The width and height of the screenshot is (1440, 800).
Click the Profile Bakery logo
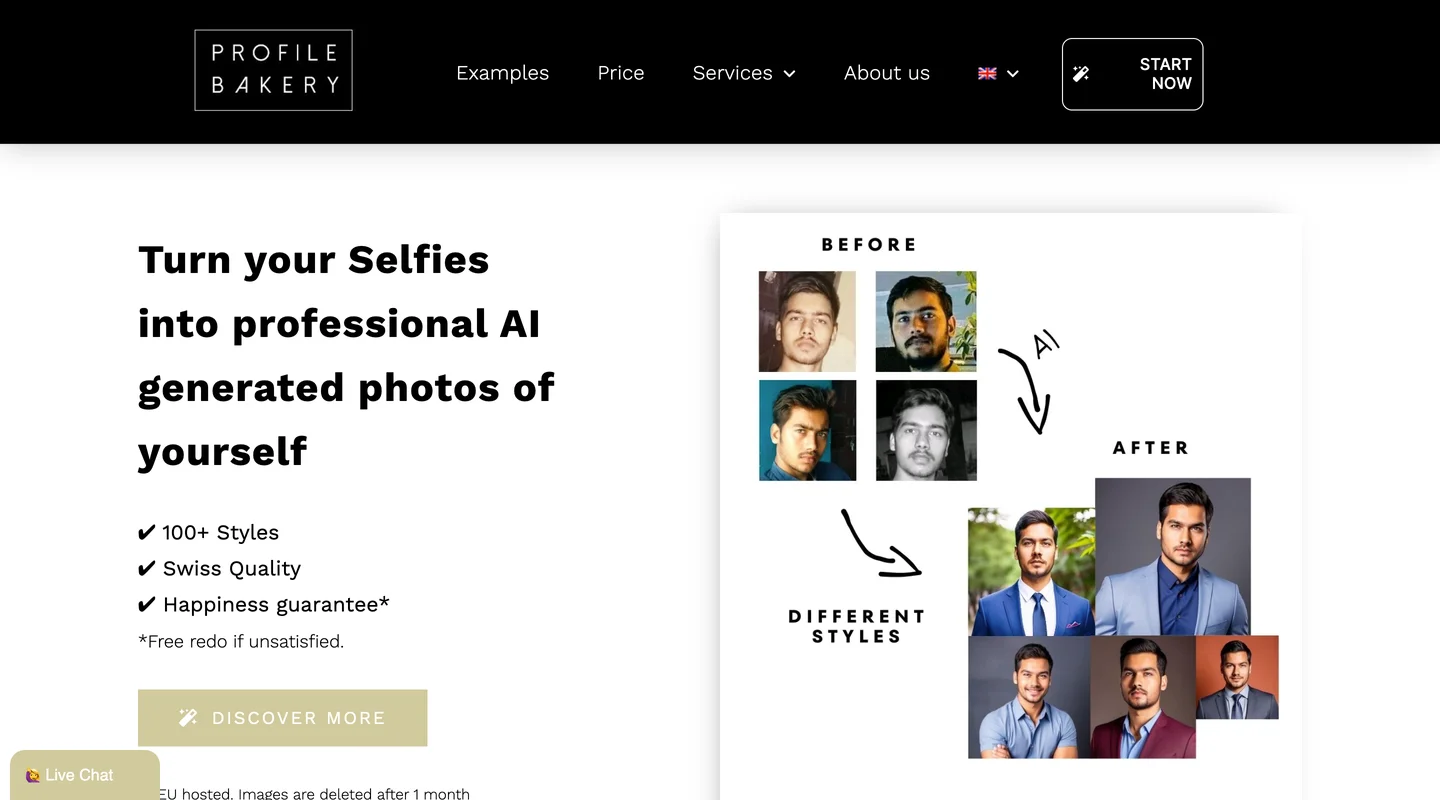[x=272, y=69]
